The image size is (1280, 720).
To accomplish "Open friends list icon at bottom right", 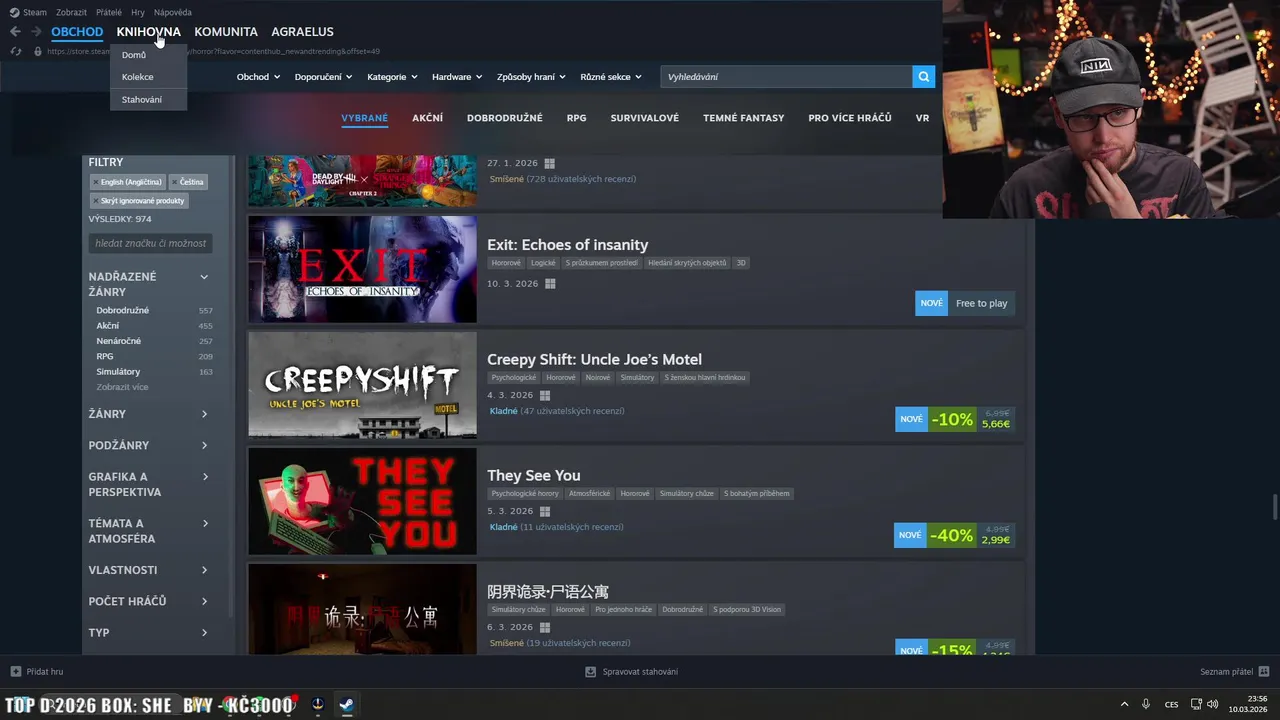I will (x=1264, y=672).
